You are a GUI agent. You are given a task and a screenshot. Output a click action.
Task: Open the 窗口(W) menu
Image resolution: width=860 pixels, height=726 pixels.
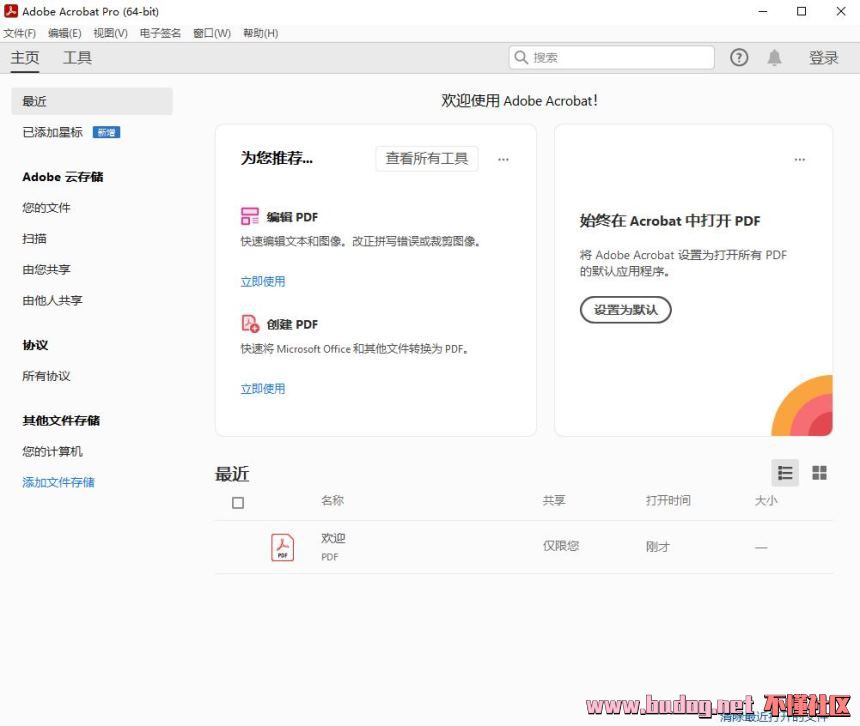[x=212, y=33]
